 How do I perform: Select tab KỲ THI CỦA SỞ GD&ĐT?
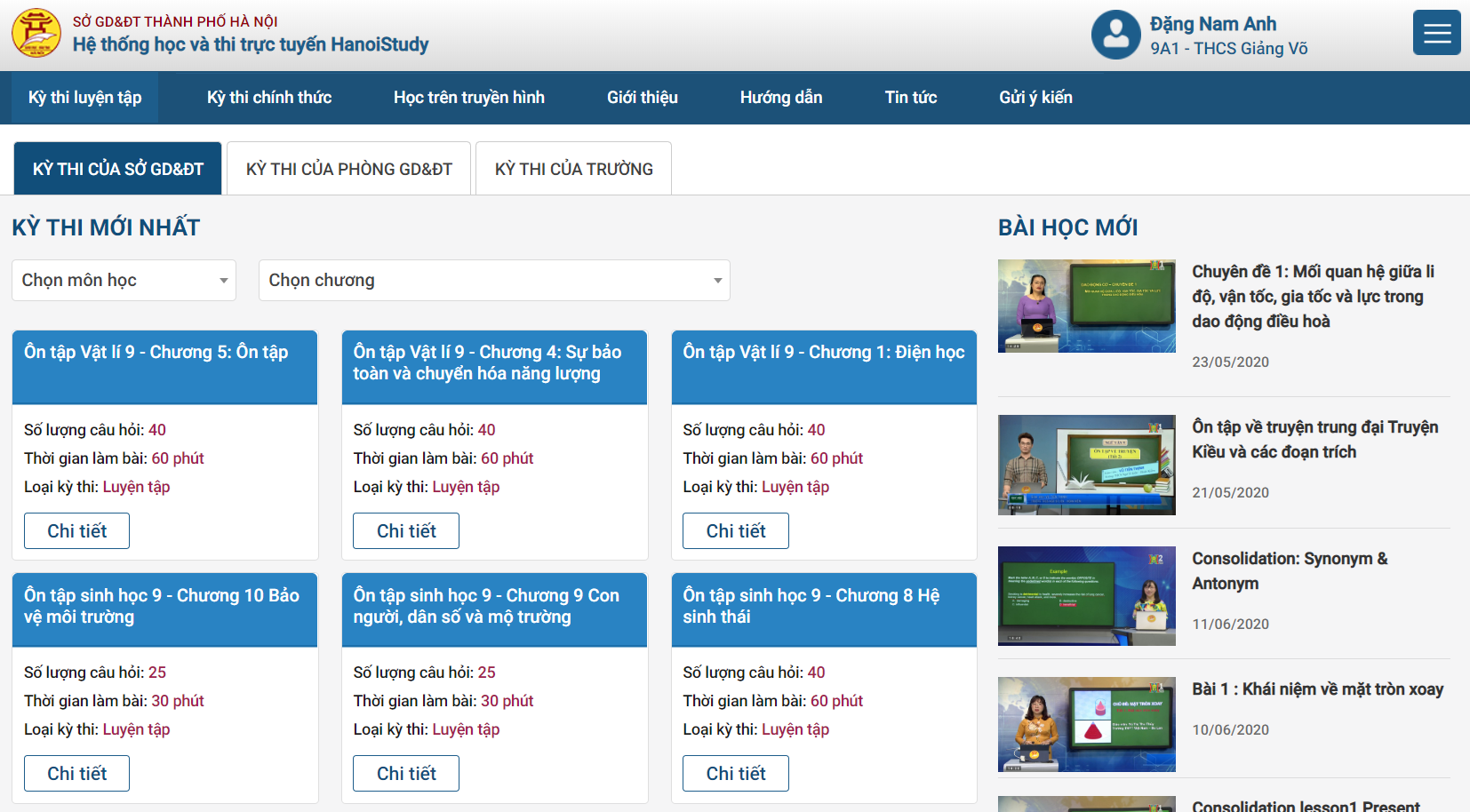pyautogui.click(x=118, y=169)
